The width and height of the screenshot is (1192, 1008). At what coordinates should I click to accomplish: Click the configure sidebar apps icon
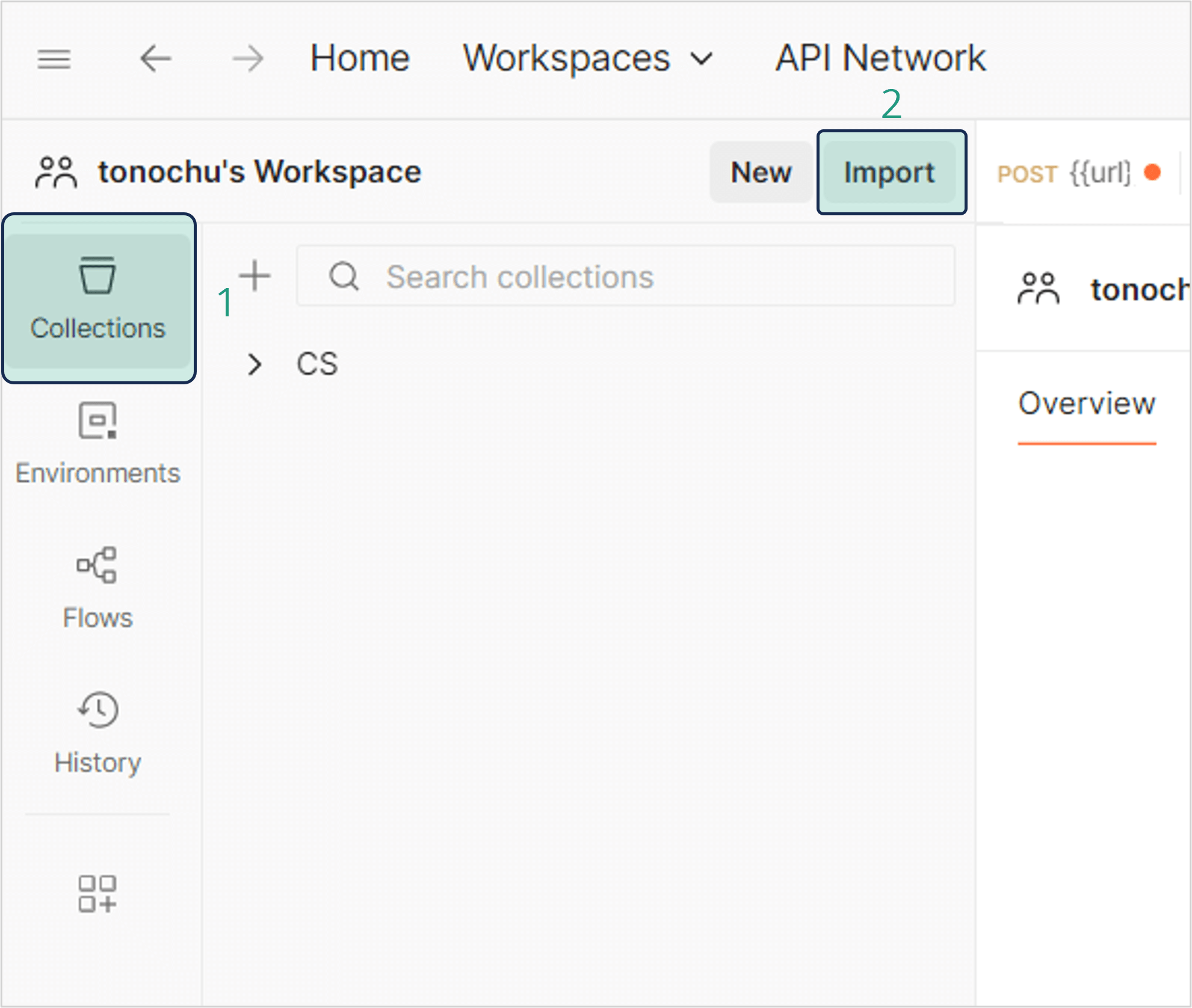(x=97, y=894)
